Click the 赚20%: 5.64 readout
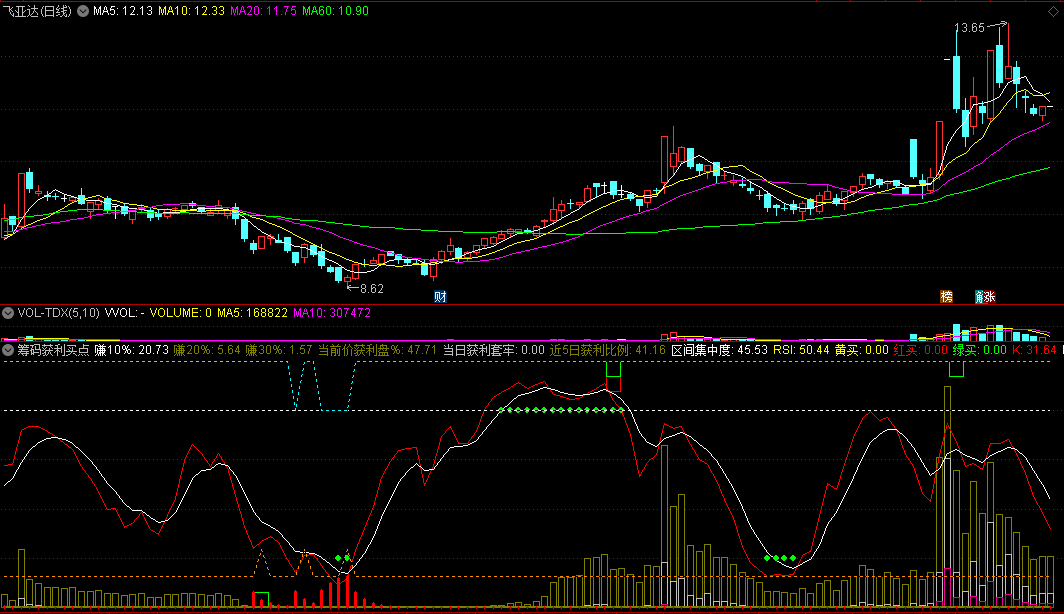Image resolution: width=1064 pixels, height=614 pixels. coord(207,350)
